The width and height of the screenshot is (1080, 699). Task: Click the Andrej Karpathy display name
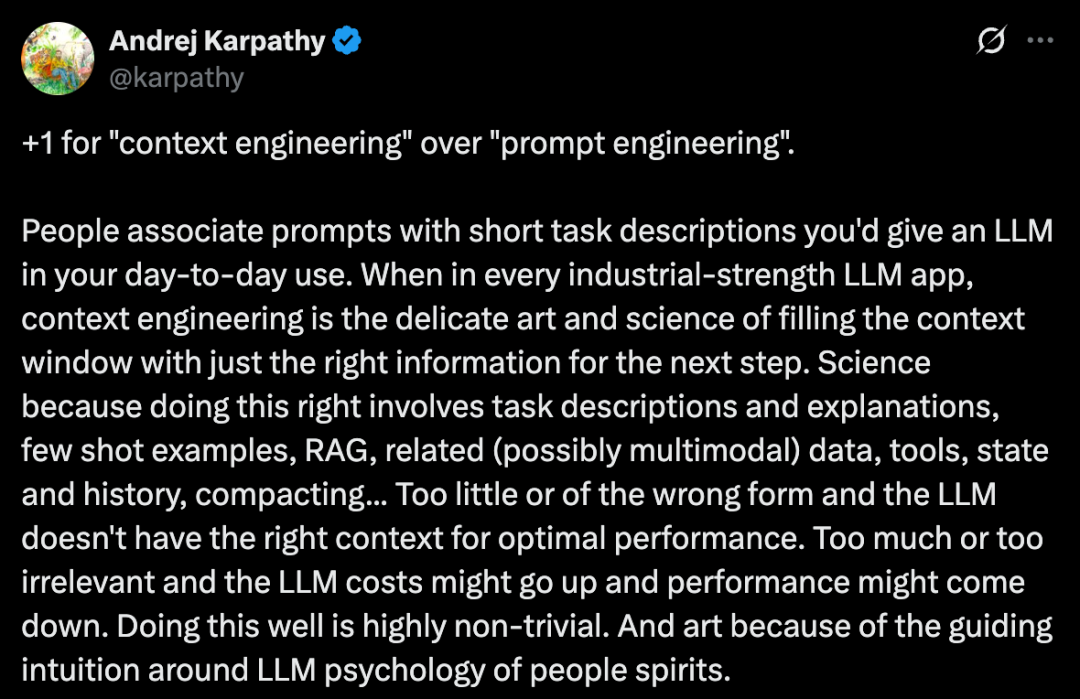tap(217, 41)
